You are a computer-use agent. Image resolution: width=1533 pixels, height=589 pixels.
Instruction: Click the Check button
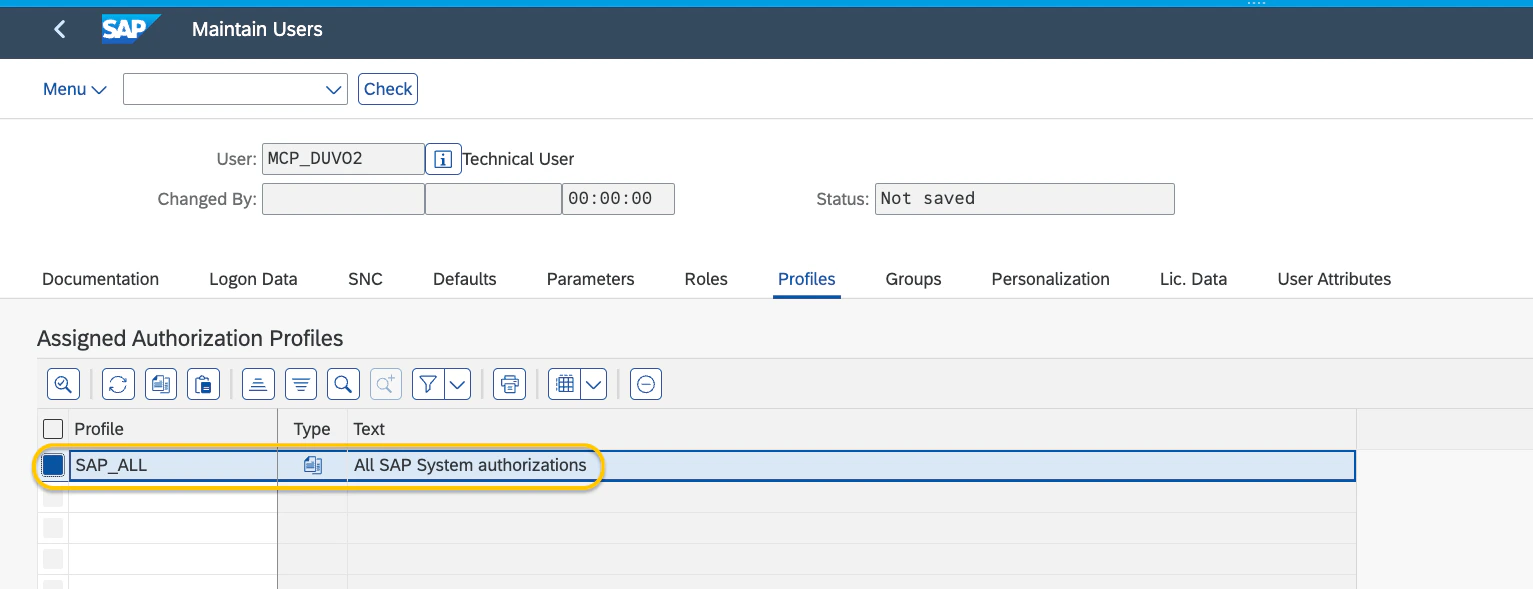pos(388,89)
